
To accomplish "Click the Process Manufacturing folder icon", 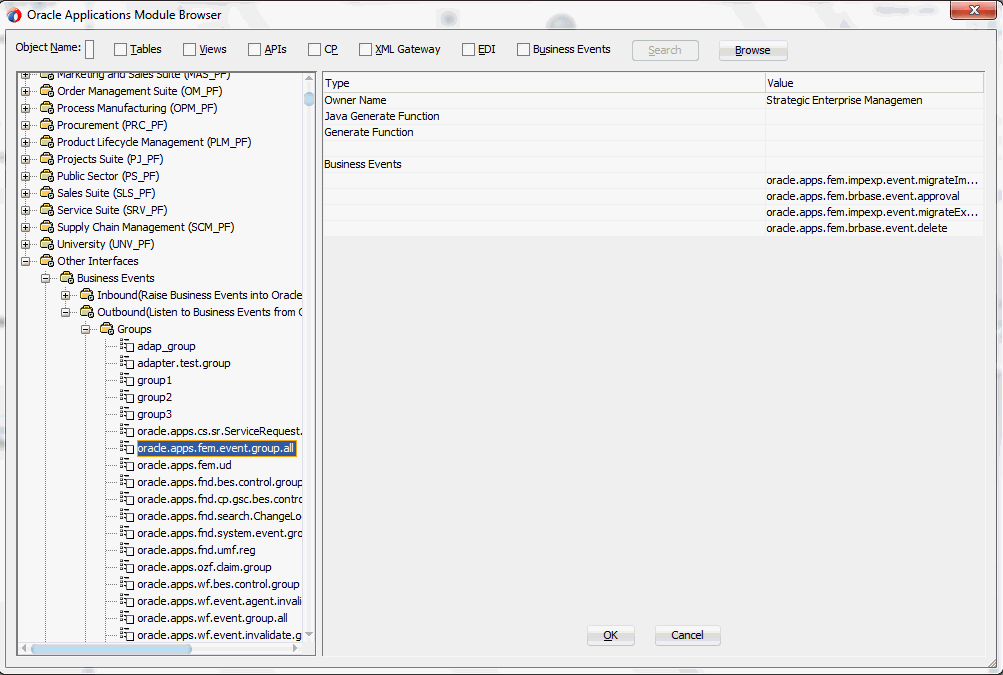I will [x=47, y=108].
